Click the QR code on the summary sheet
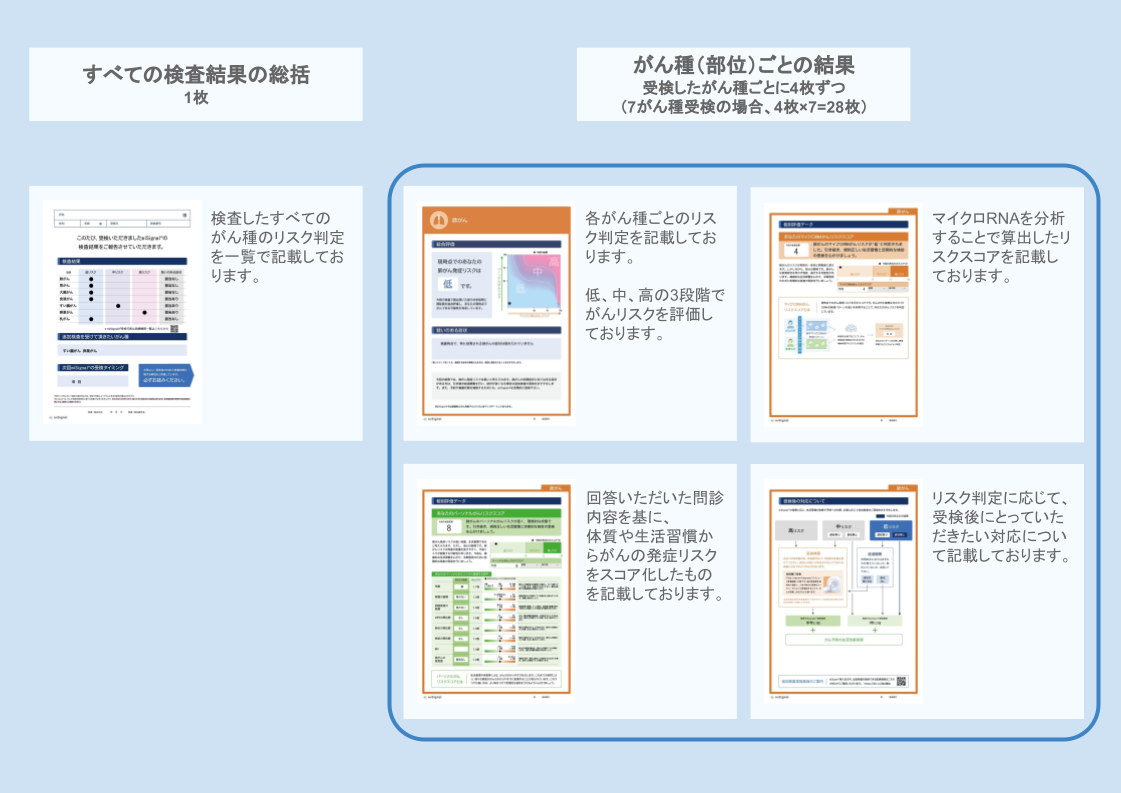This screenshot has height=793, width=1121. [172, 328]
